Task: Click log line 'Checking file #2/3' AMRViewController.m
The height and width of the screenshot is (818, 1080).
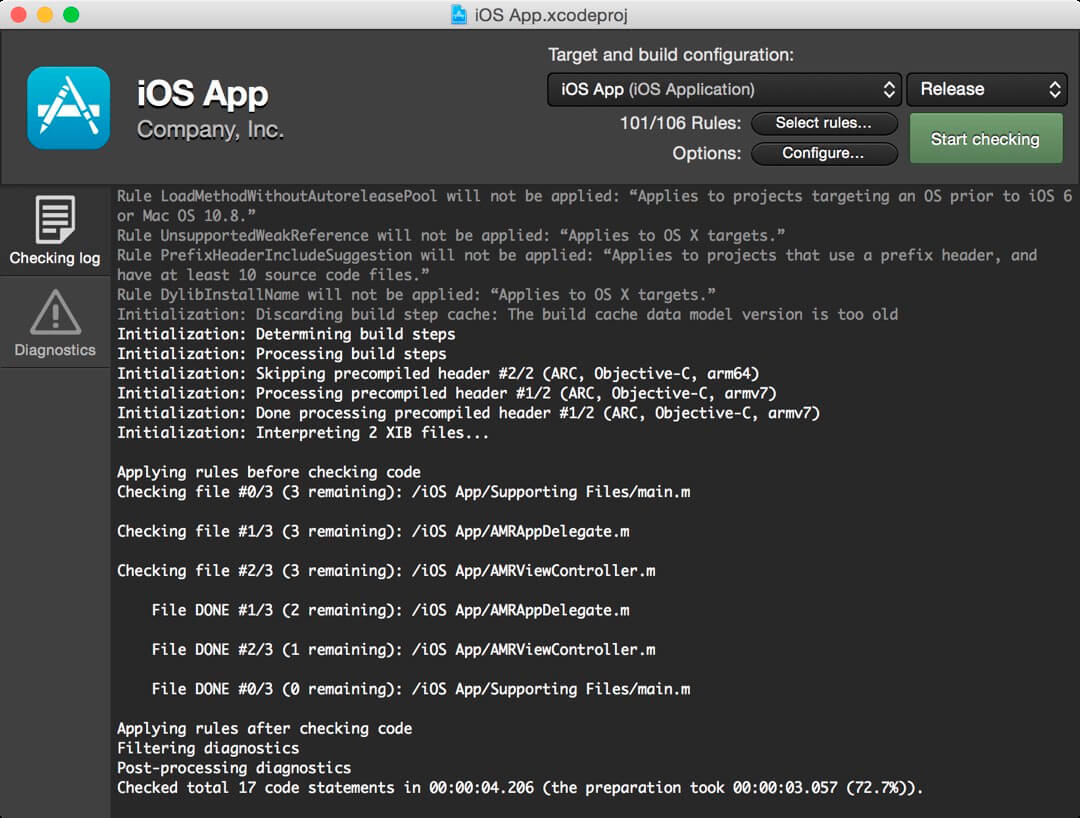Action: (386, 571)
